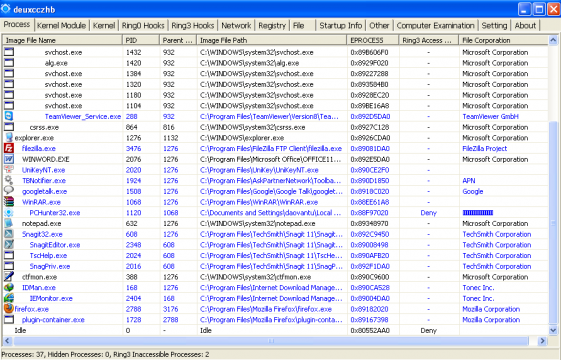Click the plugin-container.exe window icon

[x=9, y=320]
